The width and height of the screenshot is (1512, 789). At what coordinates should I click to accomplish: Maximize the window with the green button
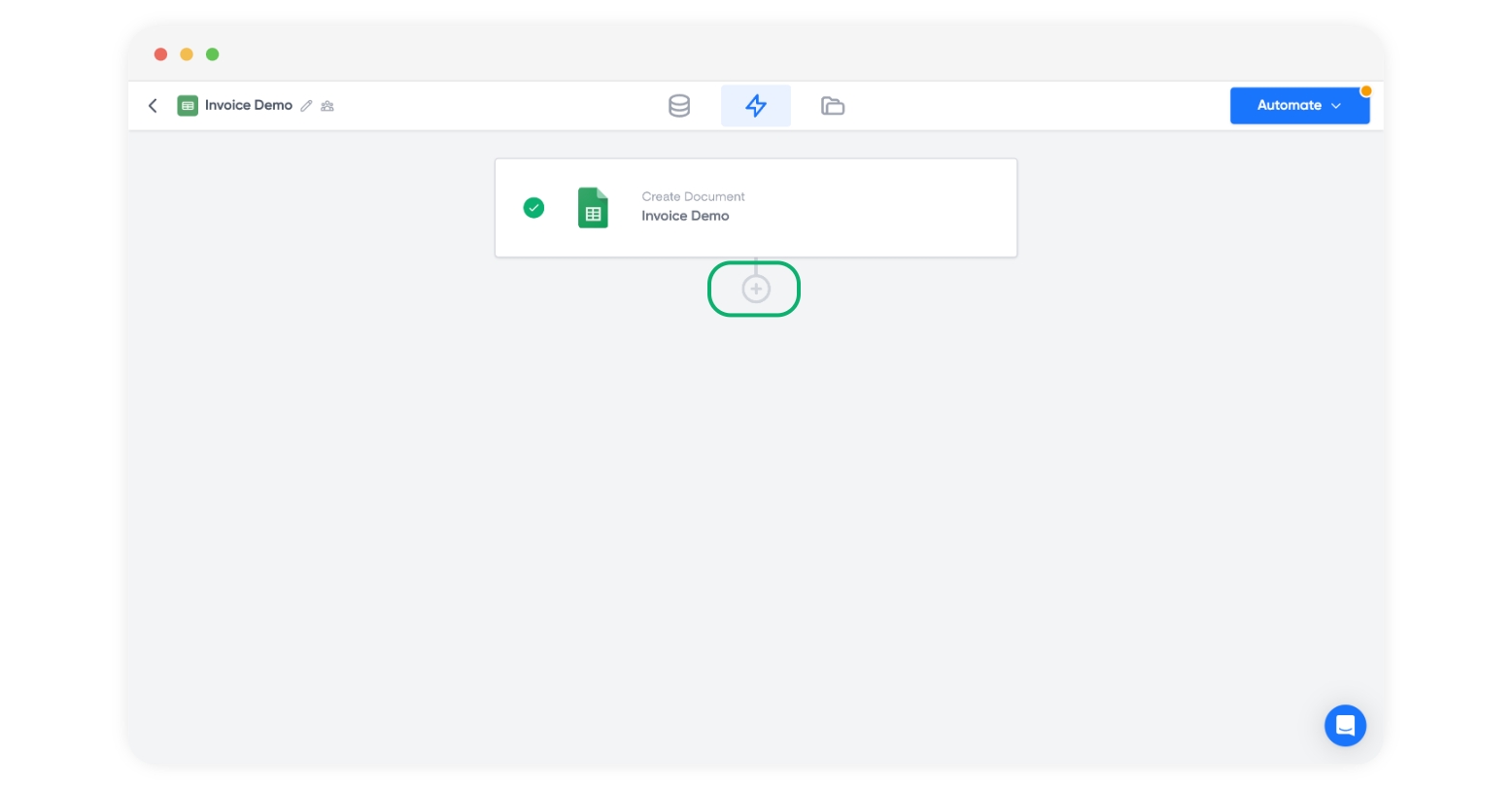[x=213, y=54]
